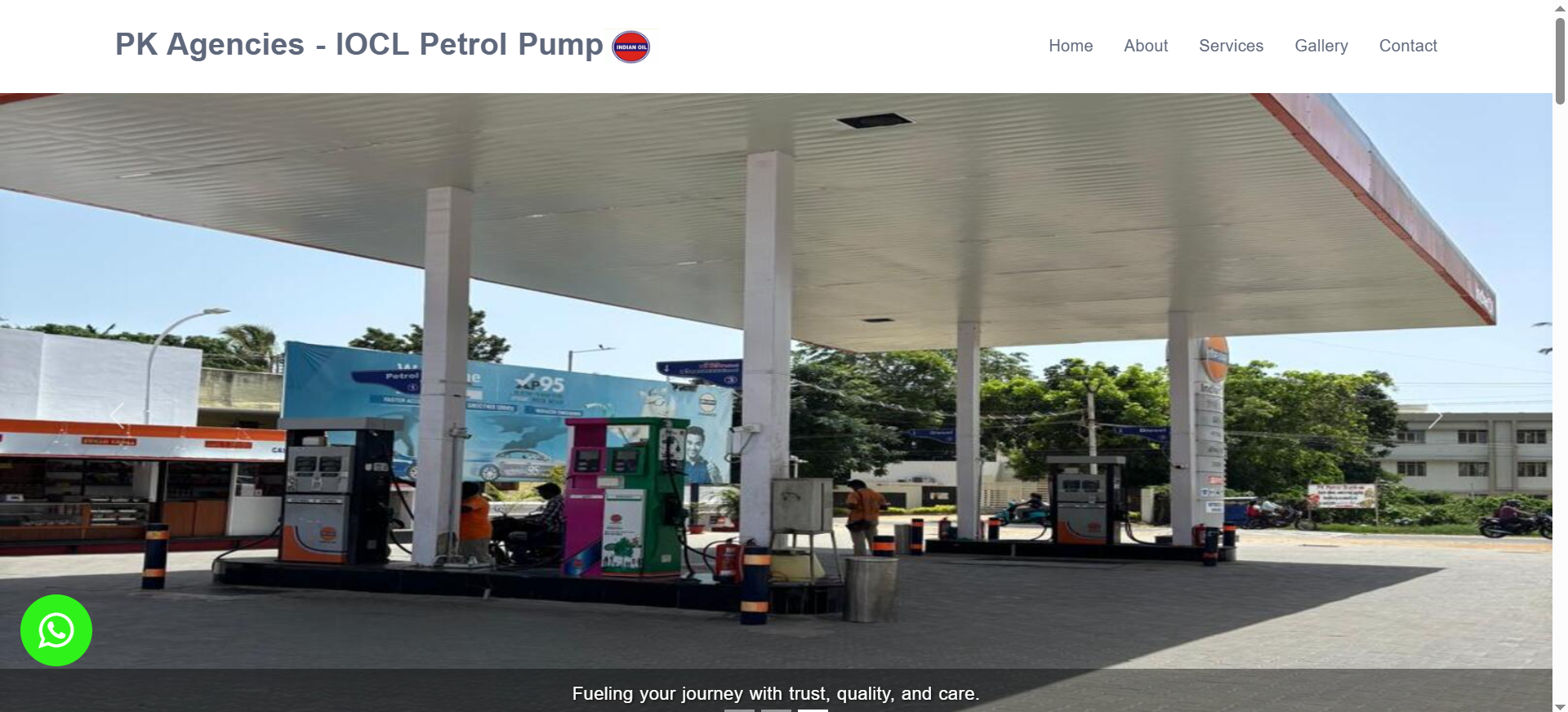Click PK Agencies - IOCL Petrol Pump title
Image resolution: width=1568 pixels, height=712 pixels.
coord(359,44)
